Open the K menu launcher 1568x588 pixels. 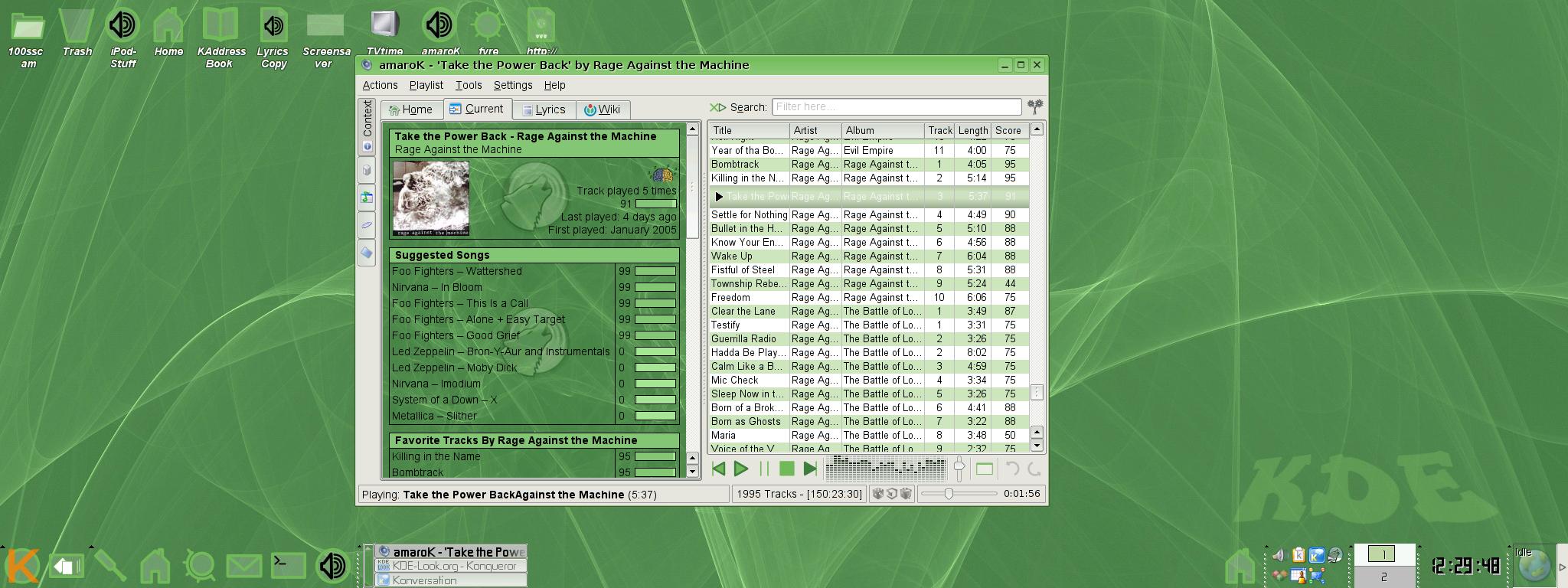click(22, 567)
